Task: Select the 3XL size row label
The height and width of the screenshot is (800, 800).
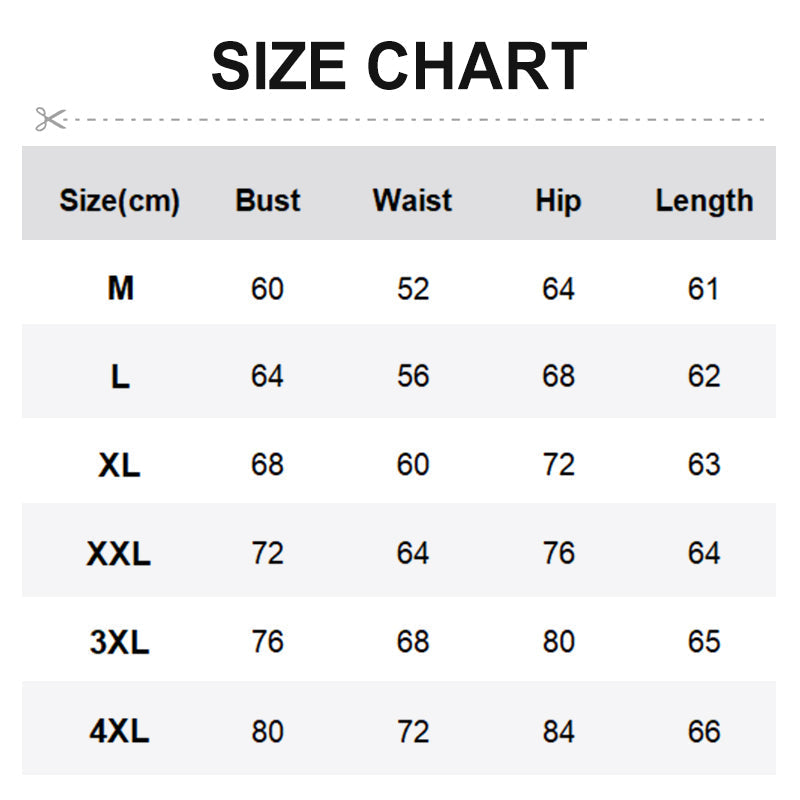Action: [x=120, y=642]
